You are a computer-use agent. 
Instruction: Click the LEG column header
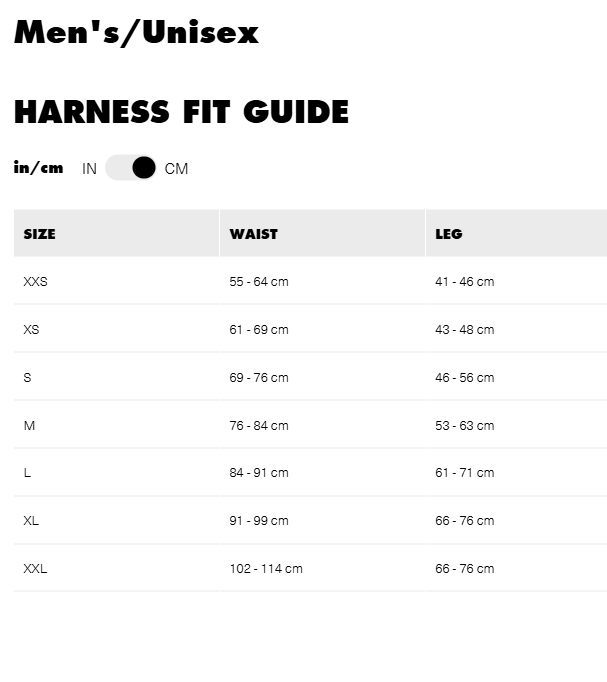click(449, 234)
